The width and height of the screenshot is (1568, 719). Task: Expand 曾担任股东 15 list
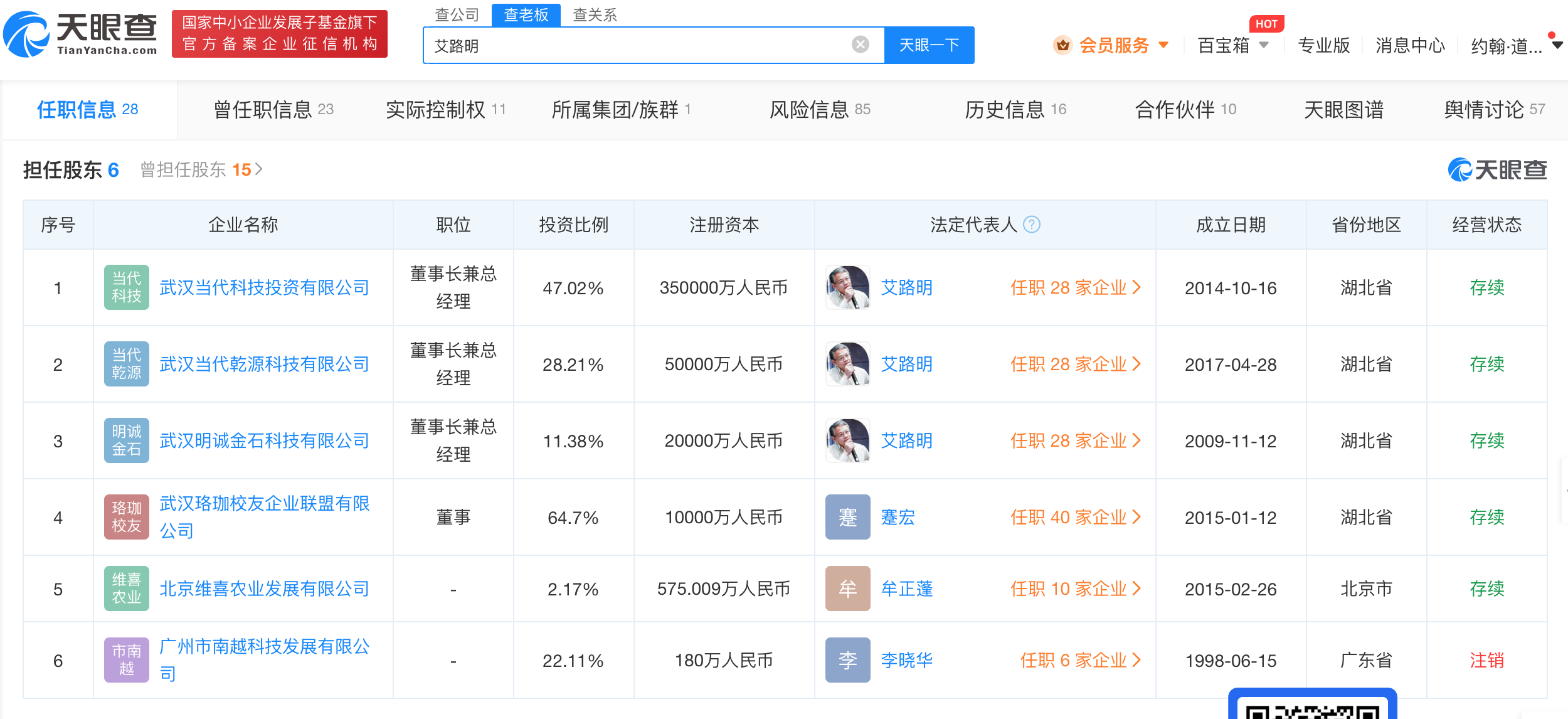201,169
